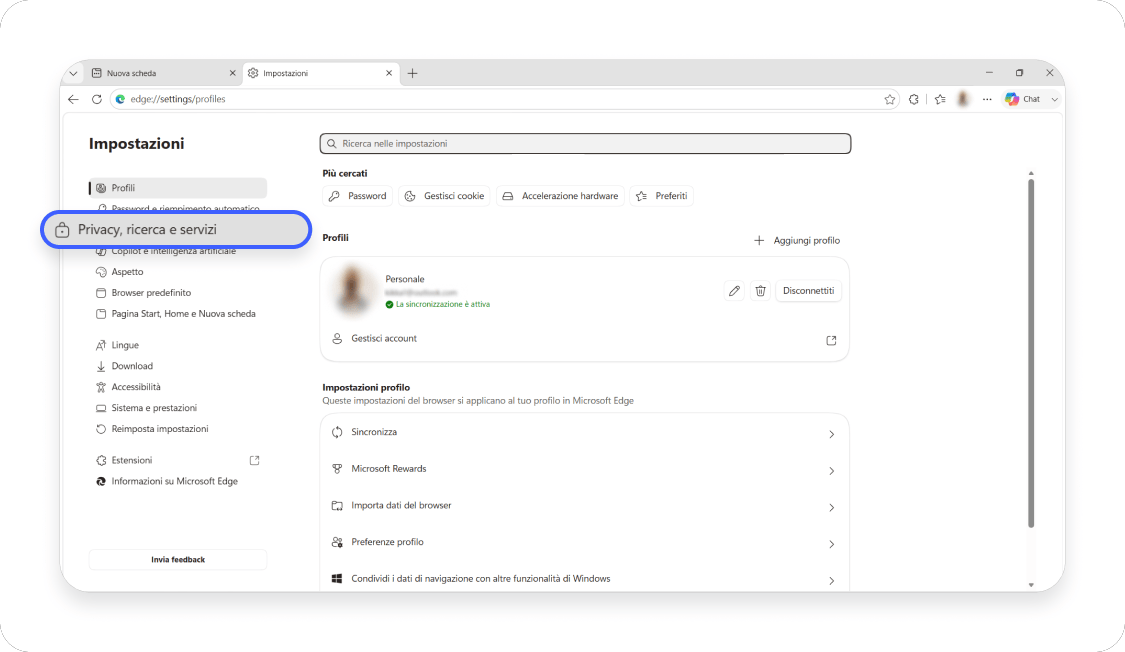Screen dimensions: 1125x652
Task: Click the settings page vertical scrollbar
Action: 1031,353
